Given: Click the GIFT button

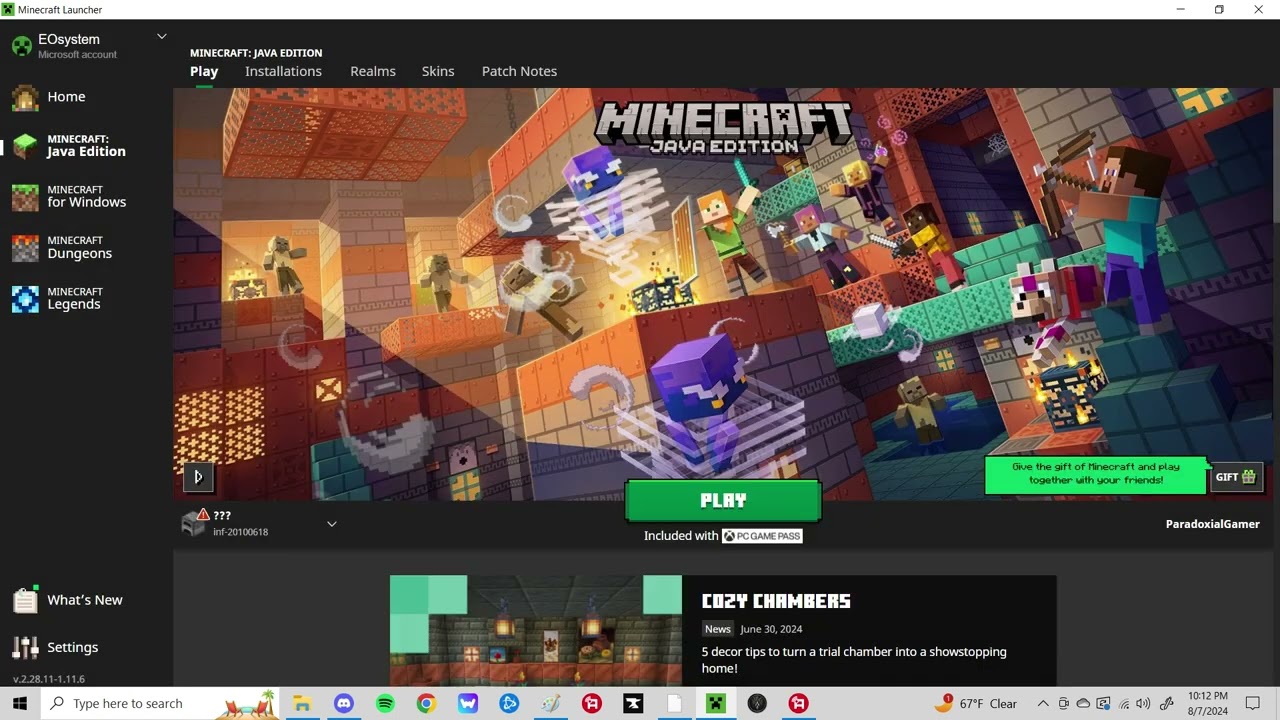Looking at the screenshot, I should (1235, 477).
